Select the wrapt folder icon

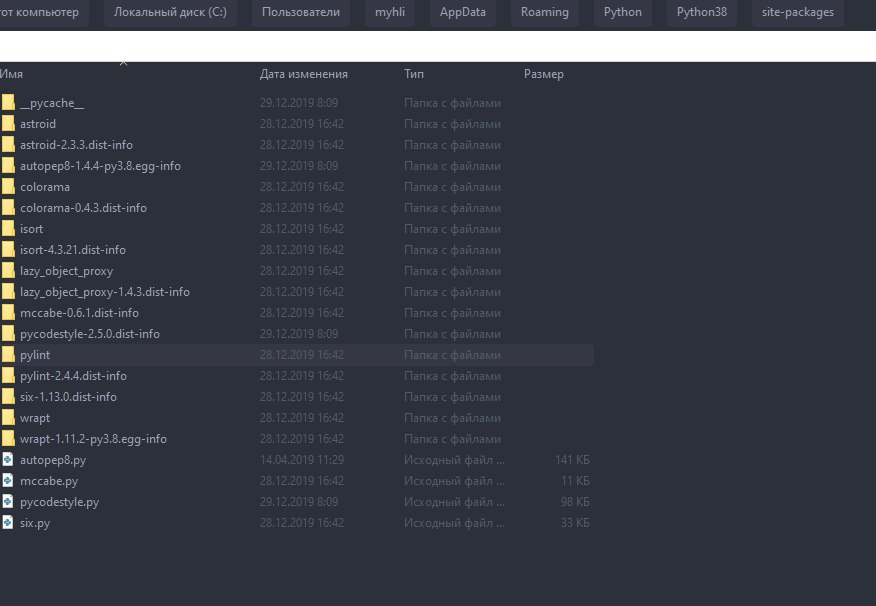pyautogui.click(x=8, y=418)
